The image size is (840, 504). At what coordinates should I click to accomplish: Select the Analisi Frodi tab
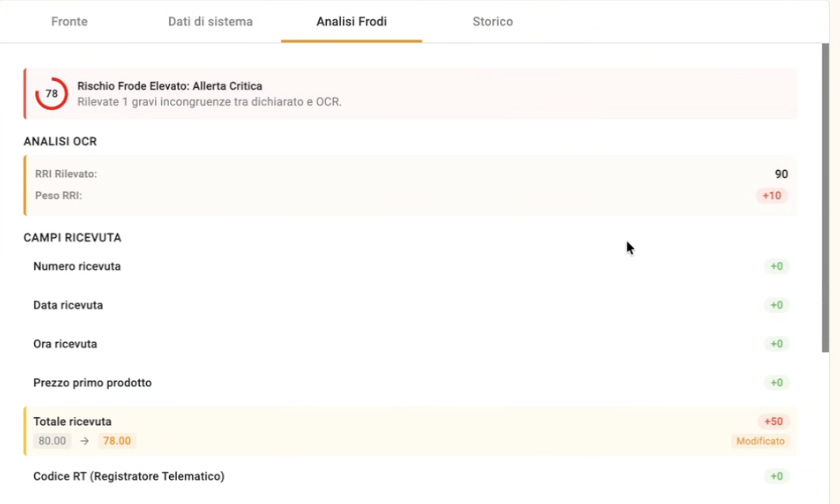click(351, 22)
